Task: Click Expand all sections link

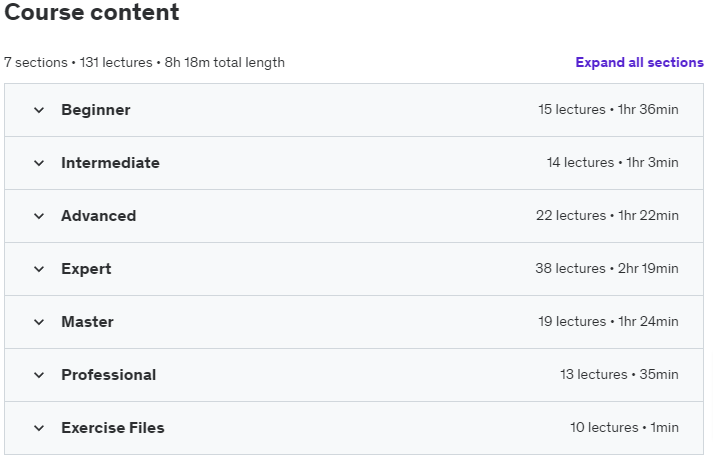Action: click(639, 62)
